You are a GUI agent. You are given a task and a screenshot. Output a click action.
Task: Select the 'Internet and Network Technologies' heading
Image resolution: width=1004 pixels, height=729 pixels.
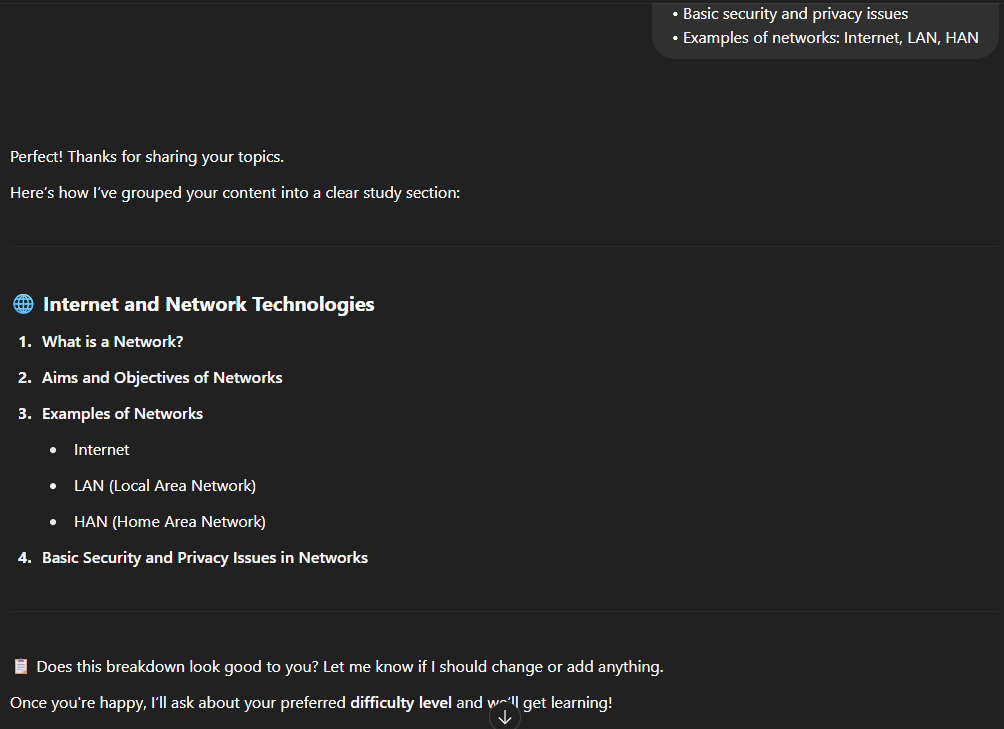208,305
